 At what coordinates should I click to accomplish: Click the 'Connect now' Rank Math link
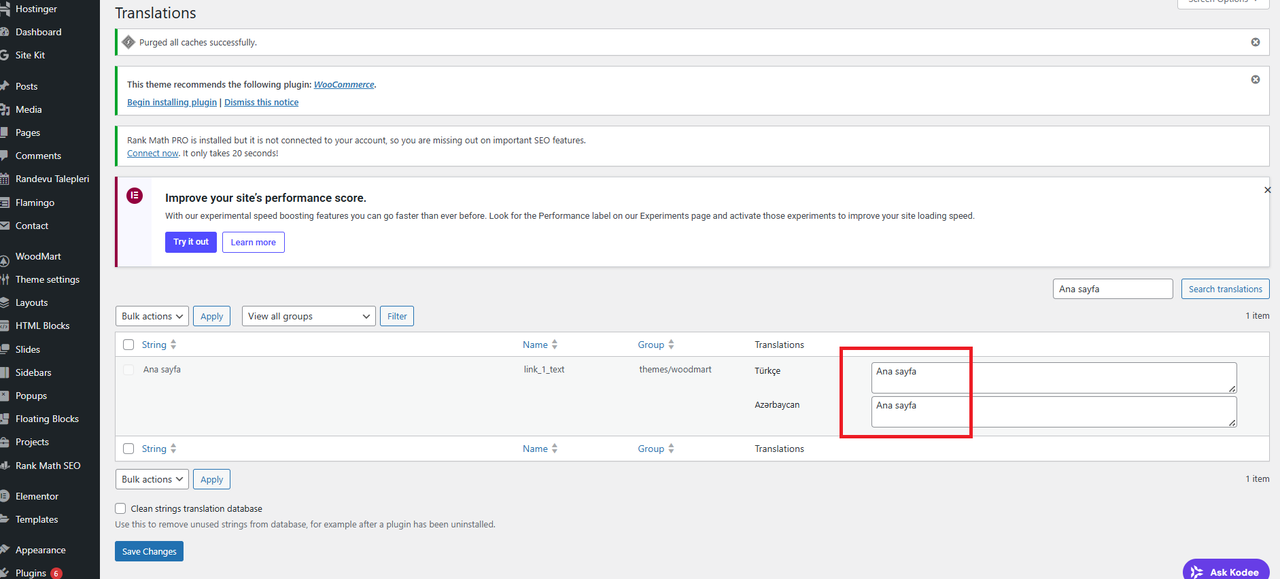coord(153,153)
